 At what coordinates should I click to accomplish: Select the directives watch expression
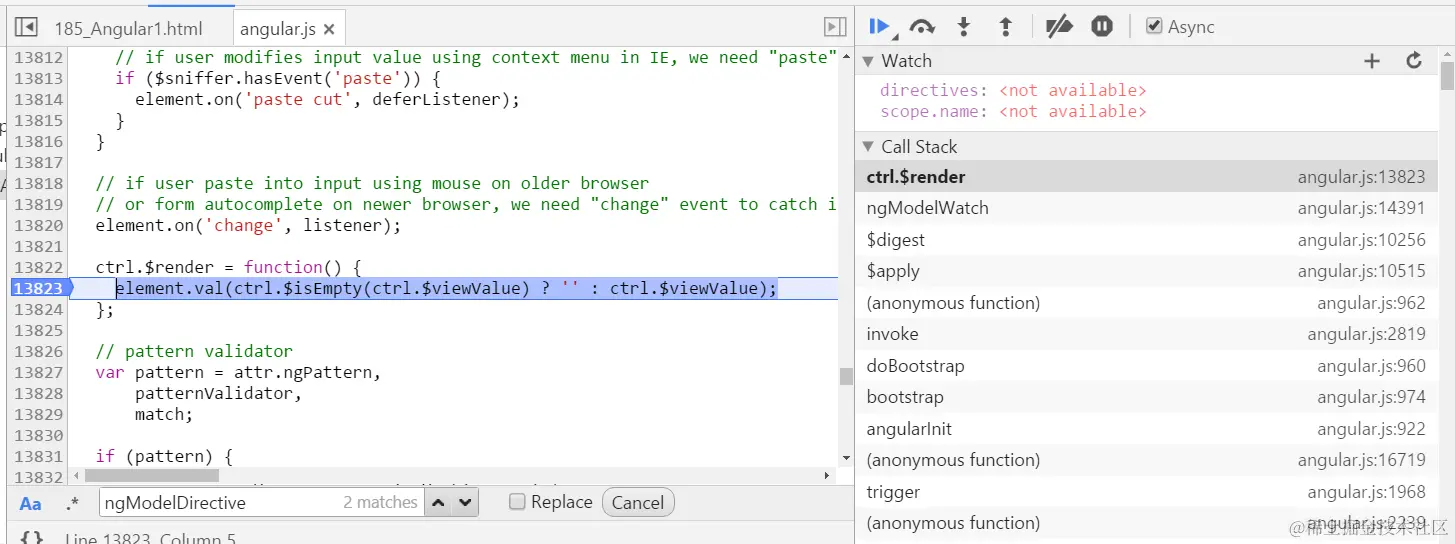(x=1012, y=90)
